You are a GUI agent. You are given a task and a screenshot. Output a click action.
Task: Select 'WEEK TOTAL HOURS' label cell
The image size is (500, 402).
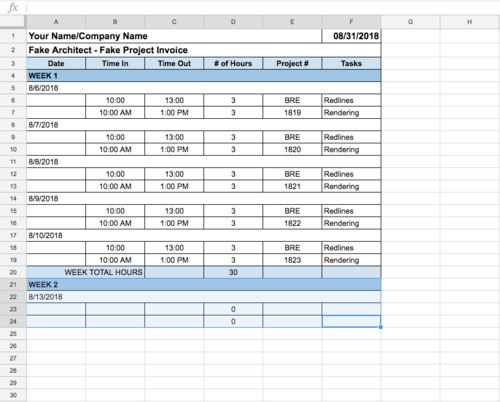[x=85, y=272]
